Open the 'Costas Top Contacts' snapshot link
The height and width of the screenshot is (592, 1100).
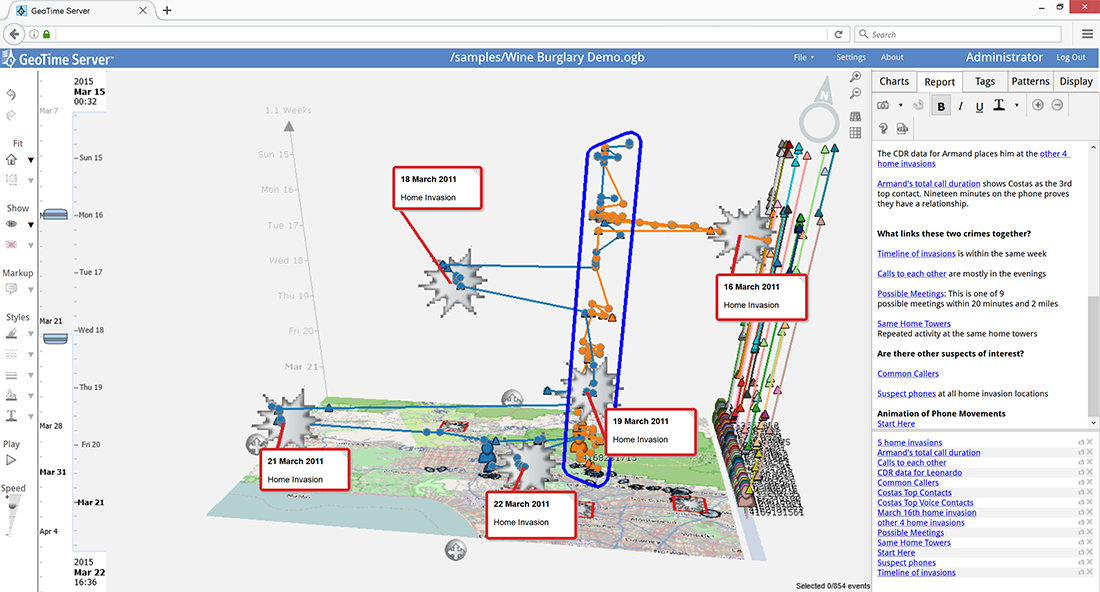click(914, 492)
